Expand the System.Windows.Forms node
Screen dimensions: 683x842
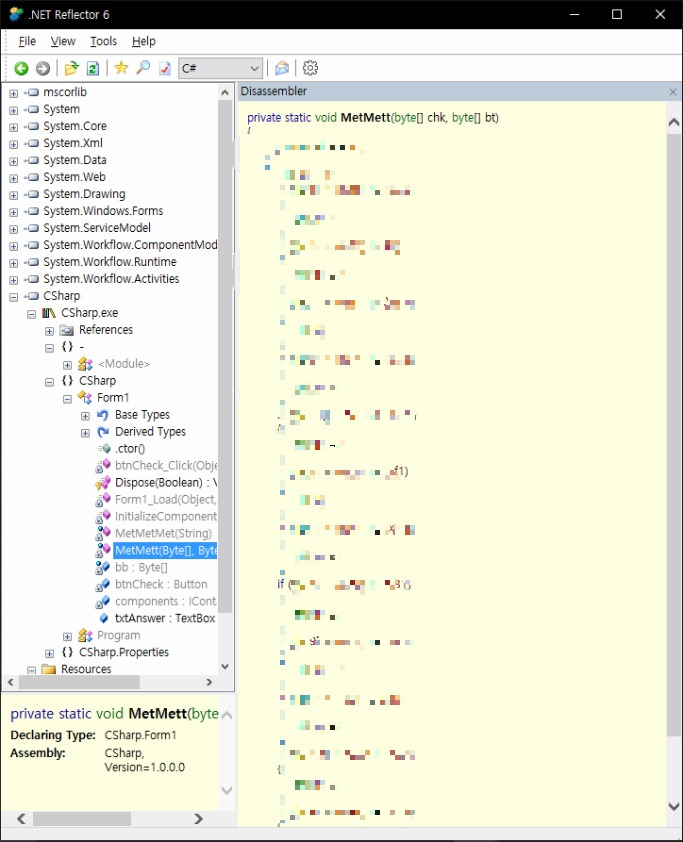[13, 212]
